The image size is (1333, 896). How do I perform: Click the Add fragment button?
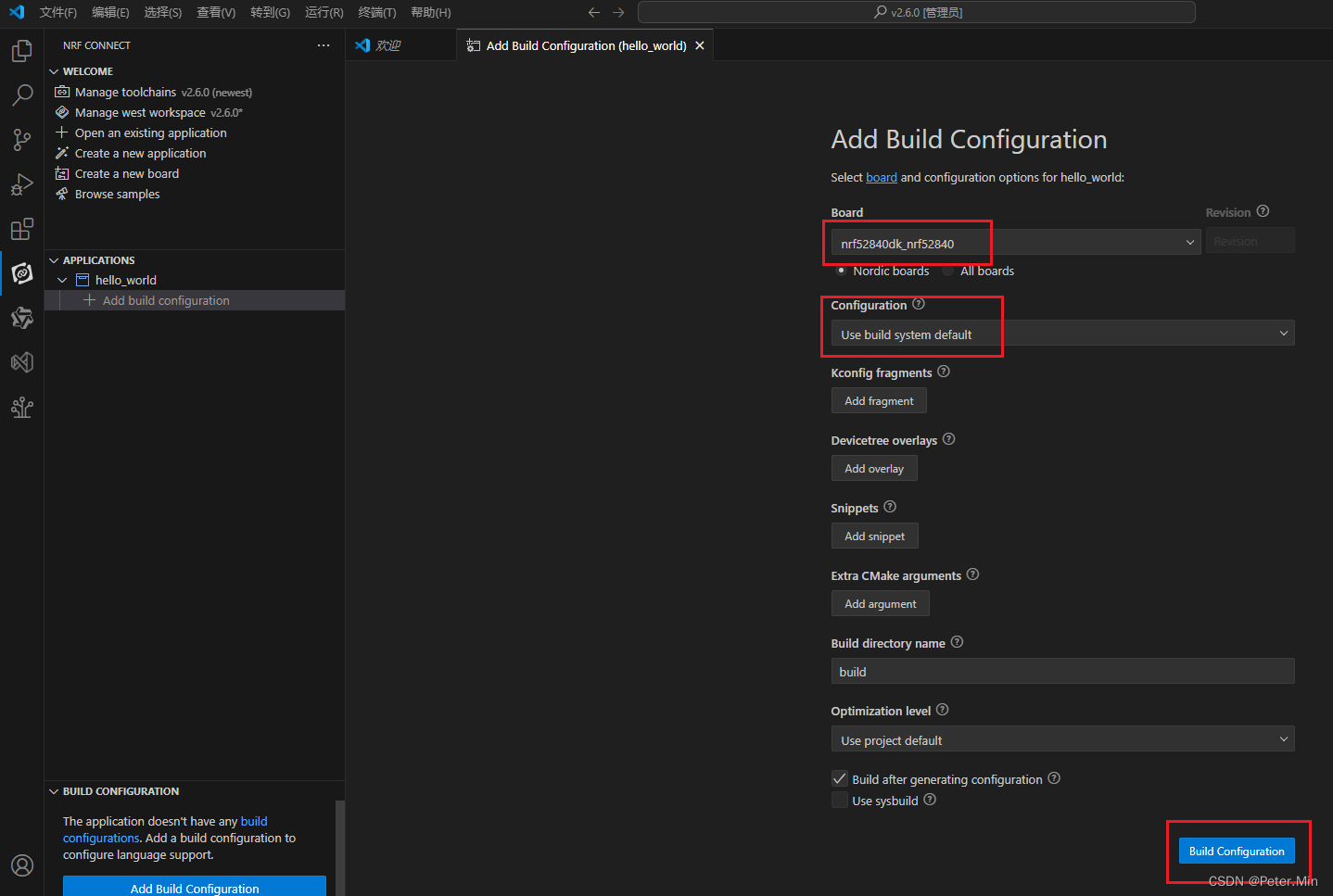(x=879, y=400)
